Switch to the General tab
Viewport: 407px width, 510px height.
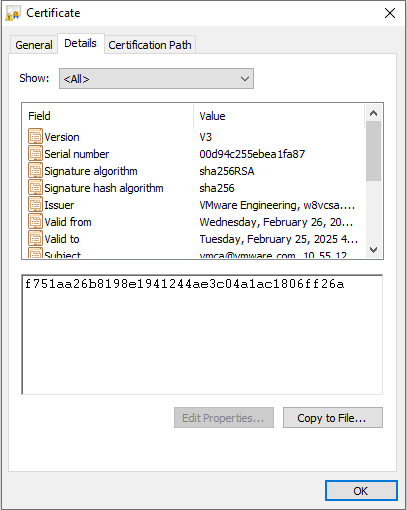pyautogui.click(x=34, y=45)
